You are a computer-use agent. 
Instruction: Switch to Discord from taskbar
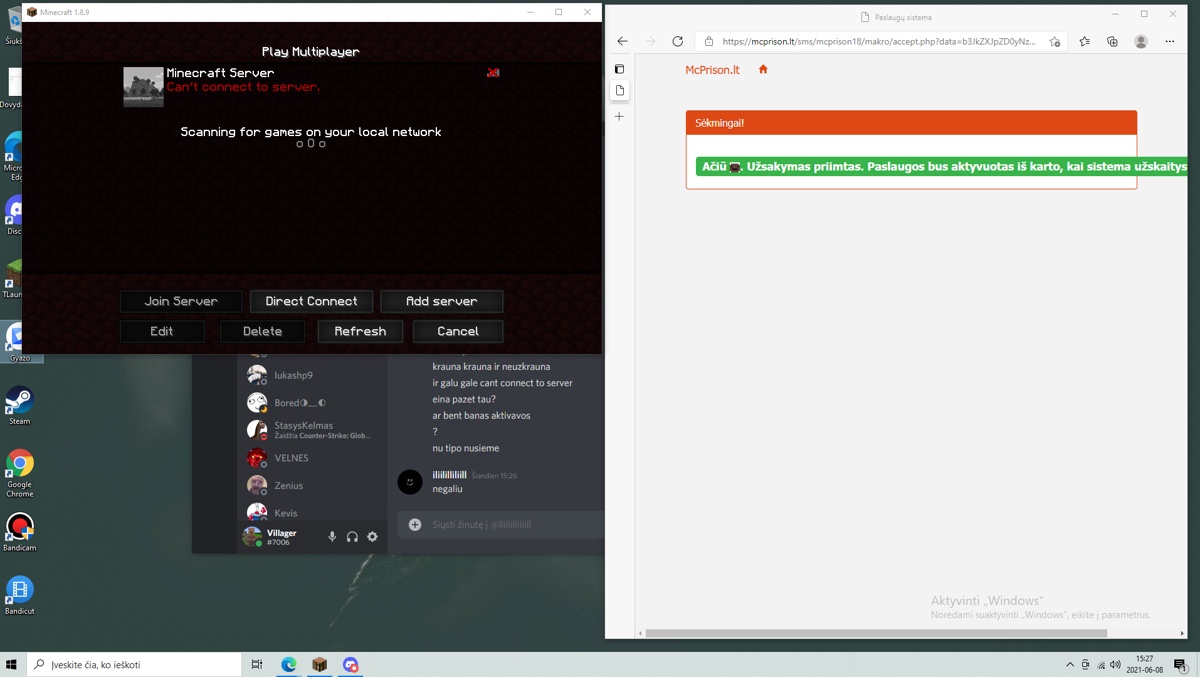[351, 664]
